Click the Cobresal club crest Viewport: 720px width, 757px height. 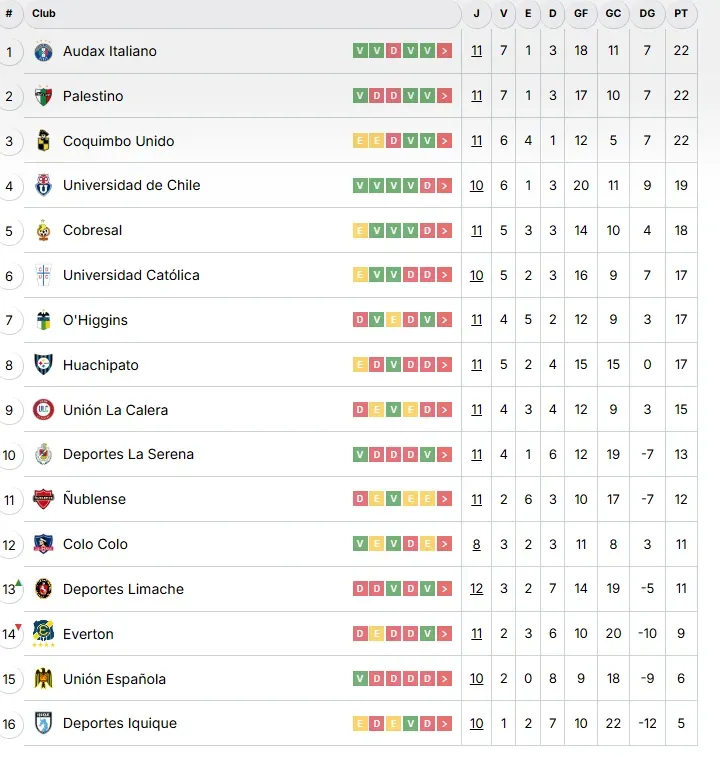[42, 230]
